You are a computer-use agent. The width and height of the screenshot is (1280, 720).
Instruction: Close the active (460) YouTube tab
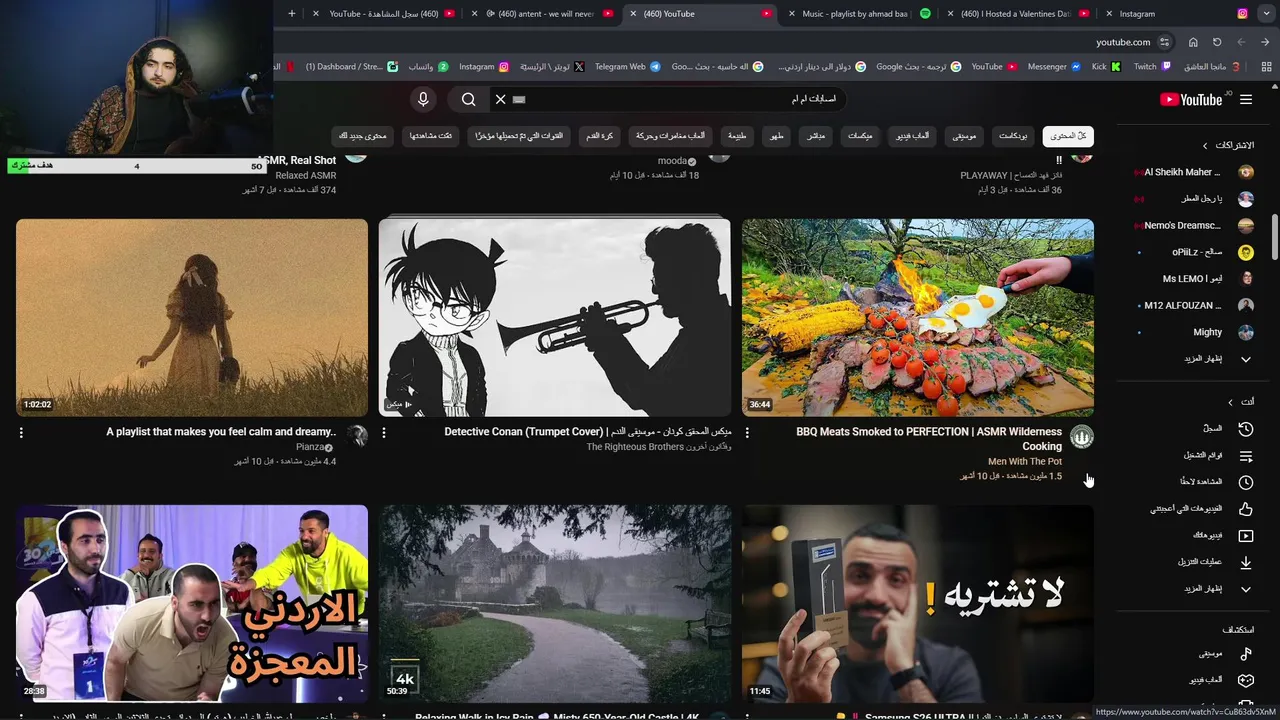coord(633,13)
